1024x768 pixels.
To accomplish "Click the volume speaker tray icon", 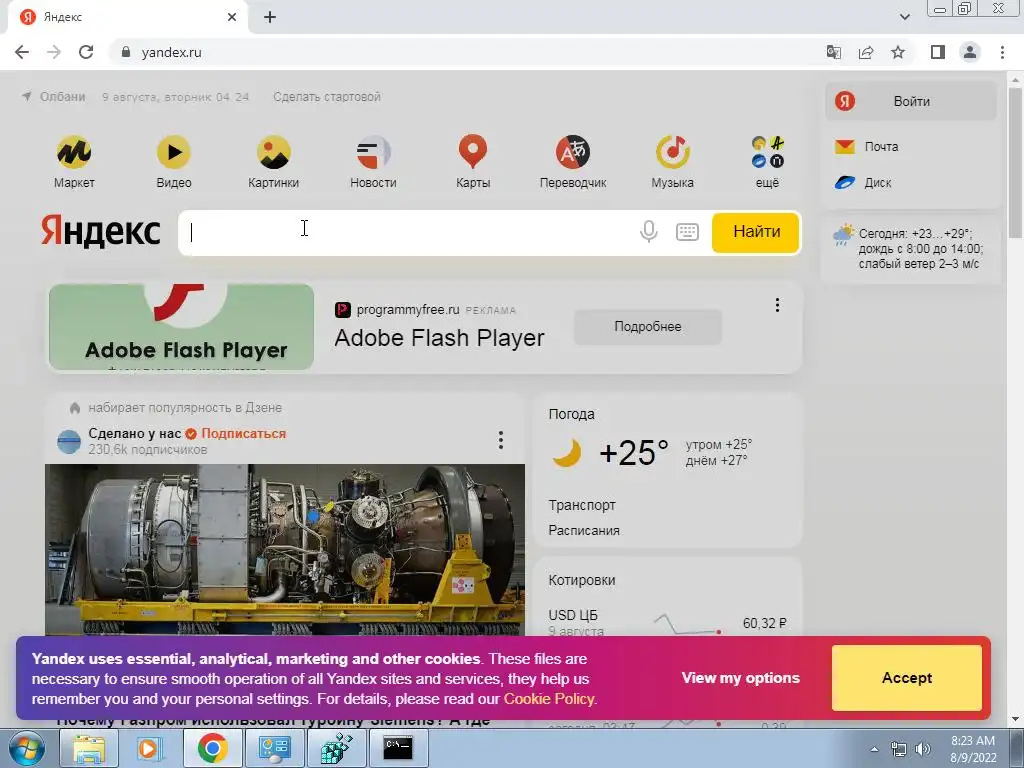I will pyautogui.click(x=923, y=749).
